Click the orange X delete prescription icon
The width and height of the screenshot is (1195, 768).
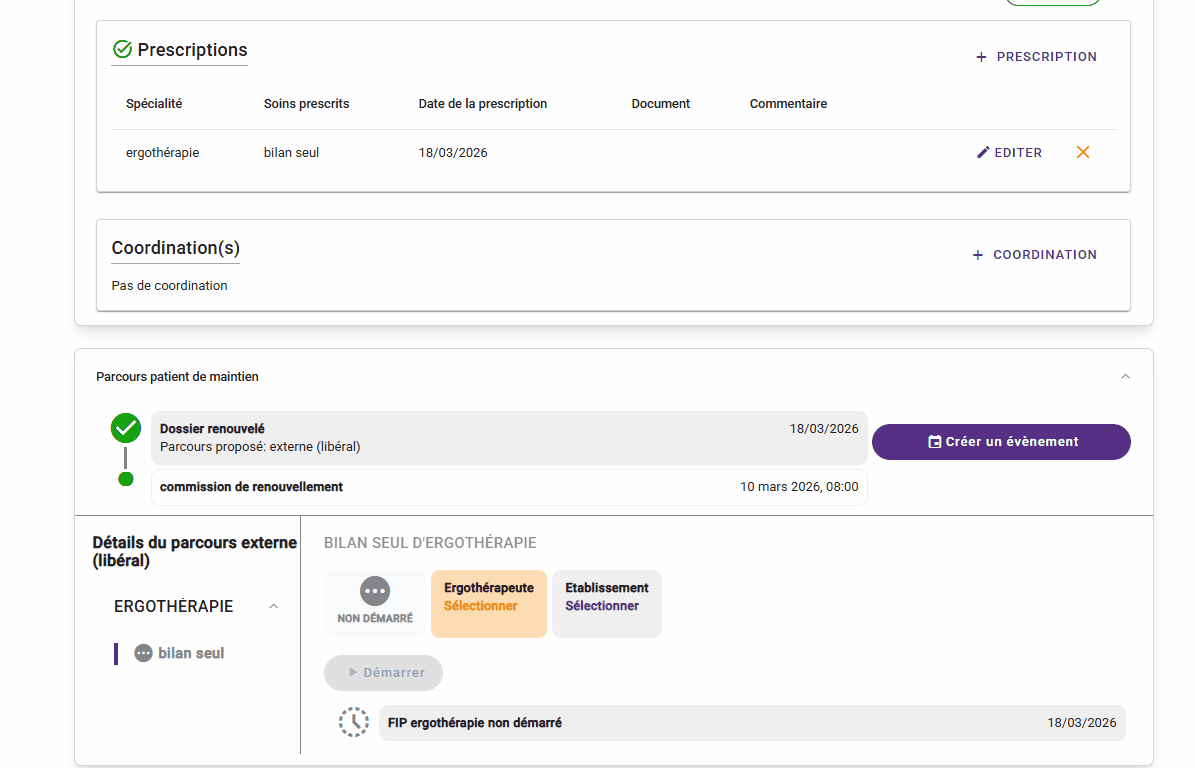click(1083, 153)
